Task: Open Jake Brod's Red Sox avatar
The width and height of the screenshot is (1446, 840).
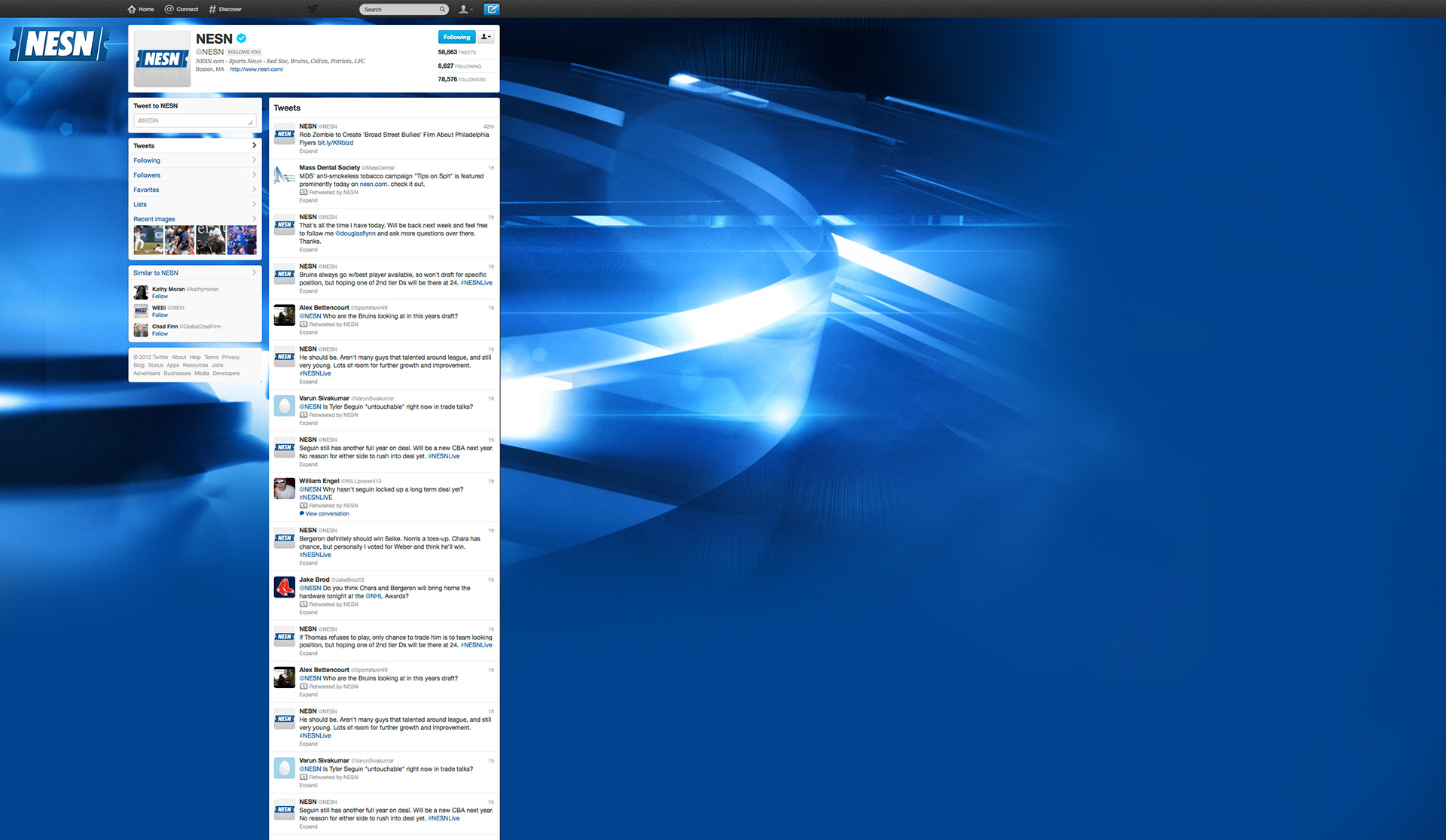Action: 284,587
